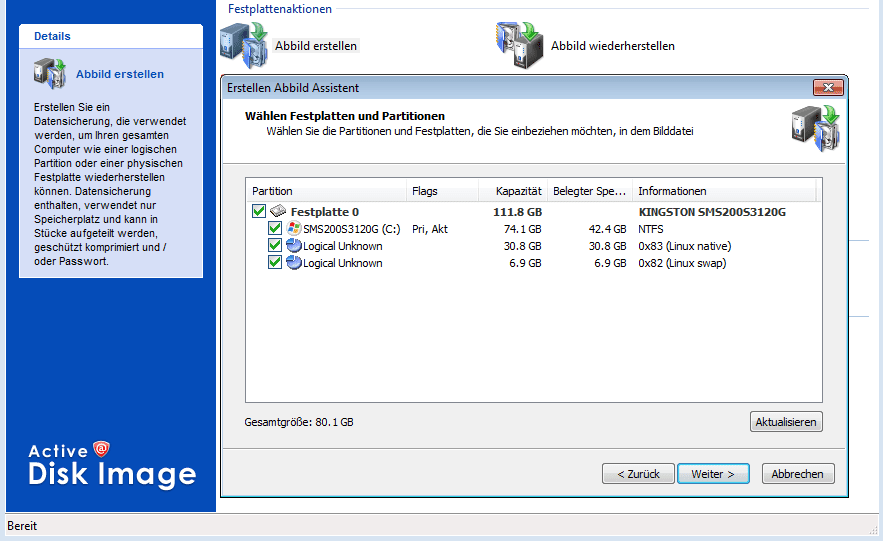Click the Festplattenaktionen section heading
The image size is (883, 541).
coord(280,9)
